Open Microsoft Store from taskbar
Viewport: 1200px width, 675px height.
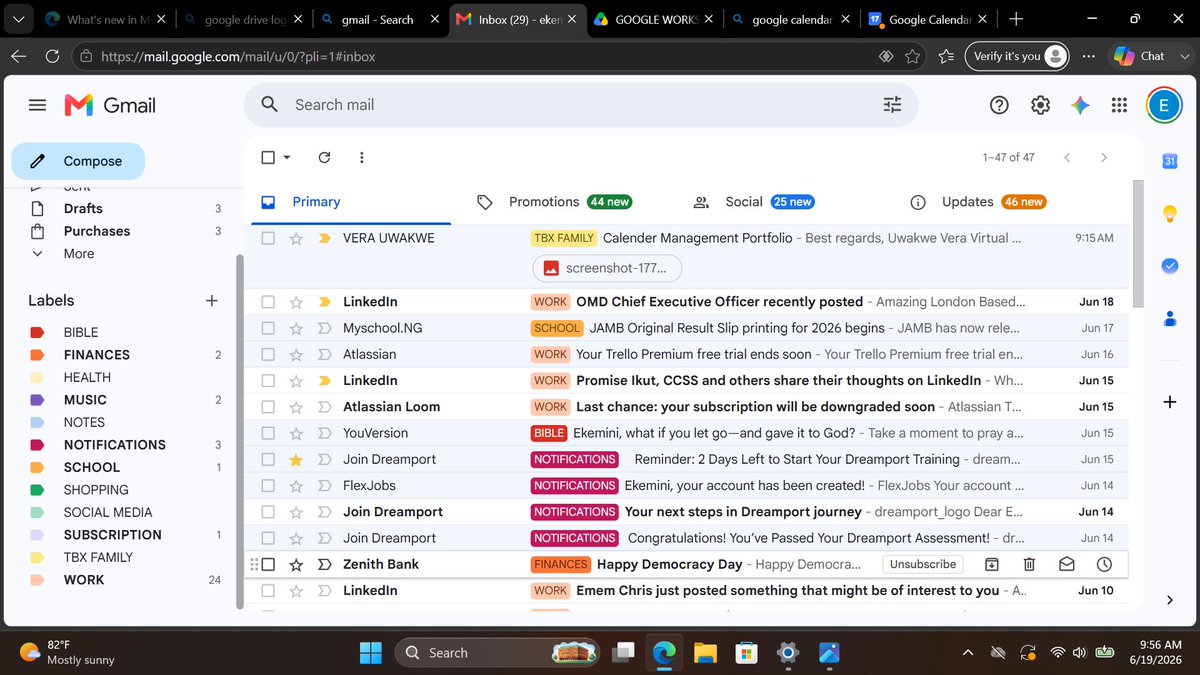pyautogui.click(x=746, y=652)
